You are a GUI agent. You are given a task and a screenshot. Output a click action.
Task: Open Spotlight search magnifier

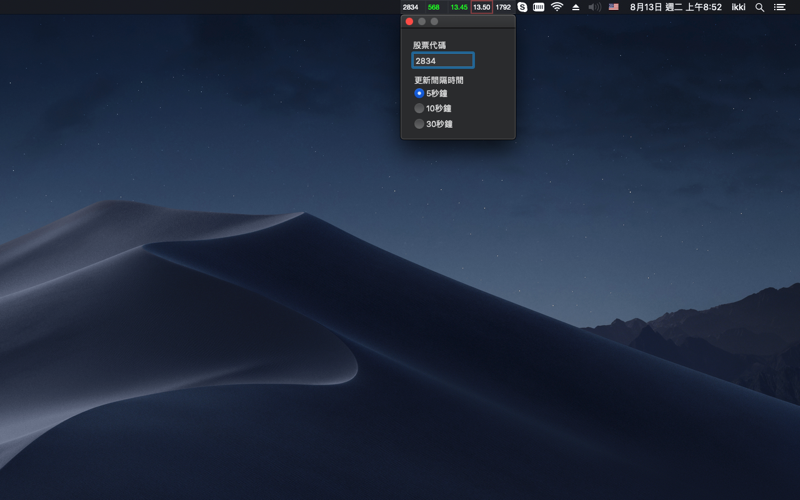point(760,7)
